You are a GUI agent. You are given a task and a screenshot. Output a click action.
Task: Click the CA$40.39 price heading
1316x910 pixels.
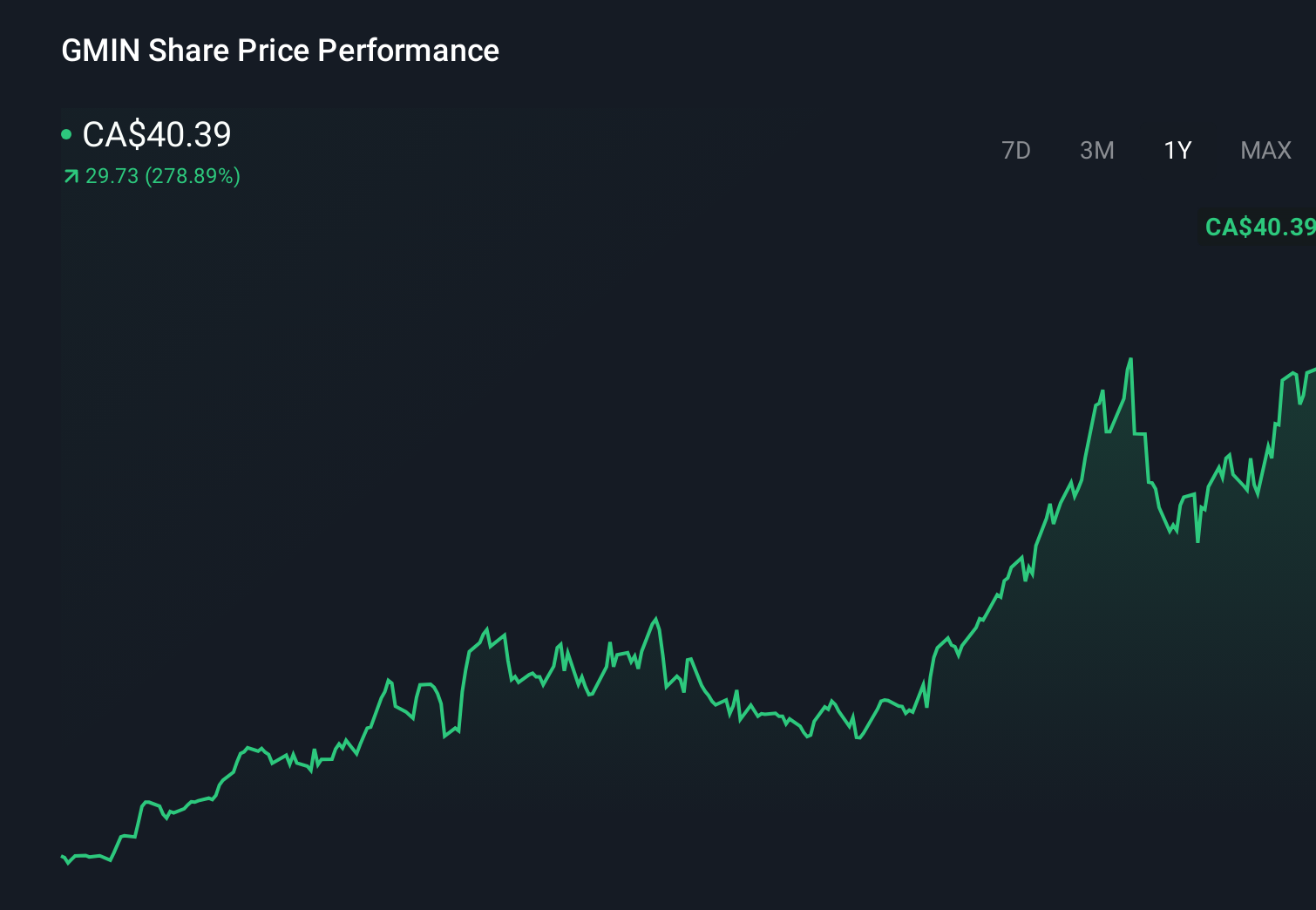(x=157, y=135)
